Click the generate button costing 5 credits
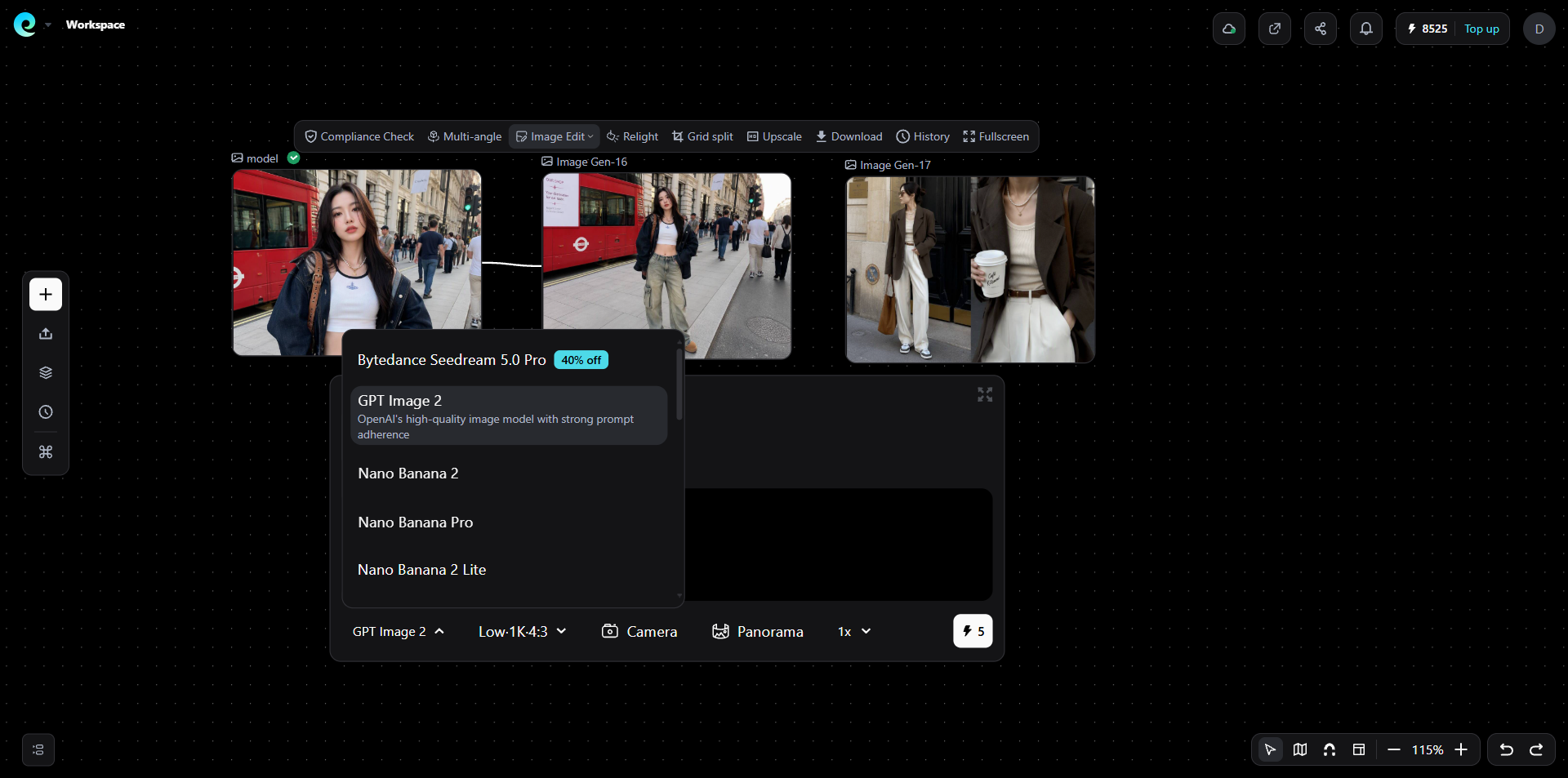The image size is (1568, 778). [973, 631]
